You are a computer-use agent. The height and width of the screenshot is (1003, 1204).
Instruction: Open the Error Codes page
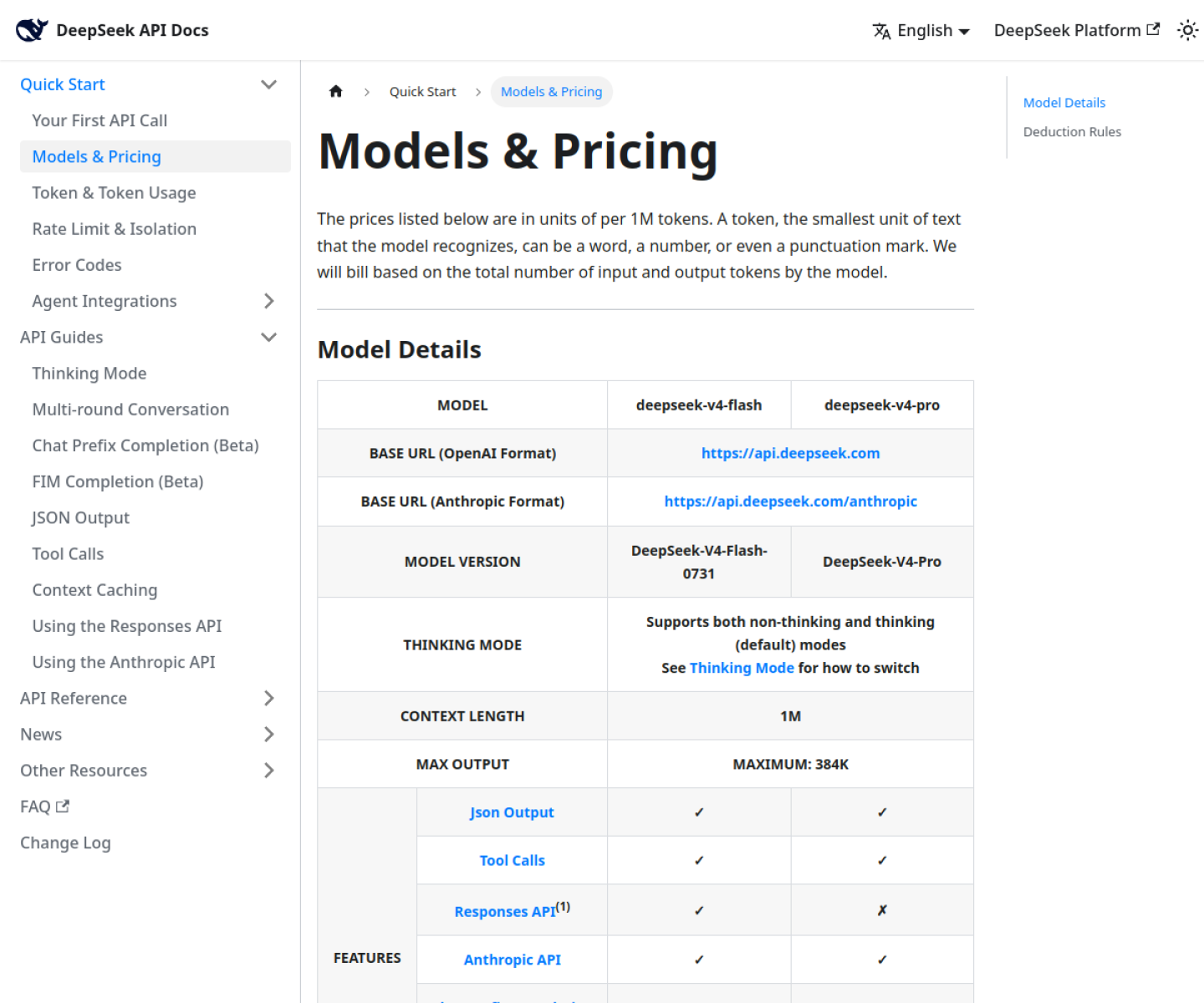point(77,265)
